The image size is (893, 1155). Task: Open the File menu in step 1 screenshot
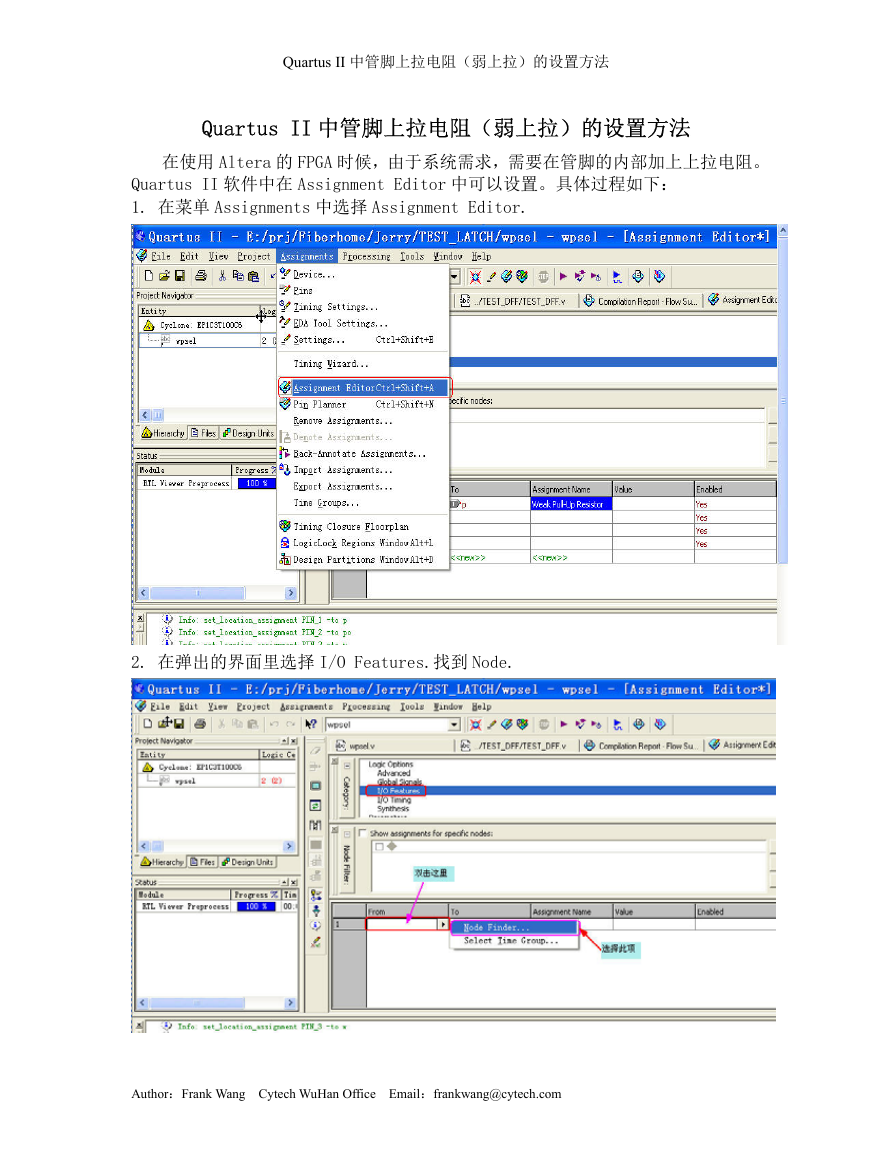coord(161,256)
